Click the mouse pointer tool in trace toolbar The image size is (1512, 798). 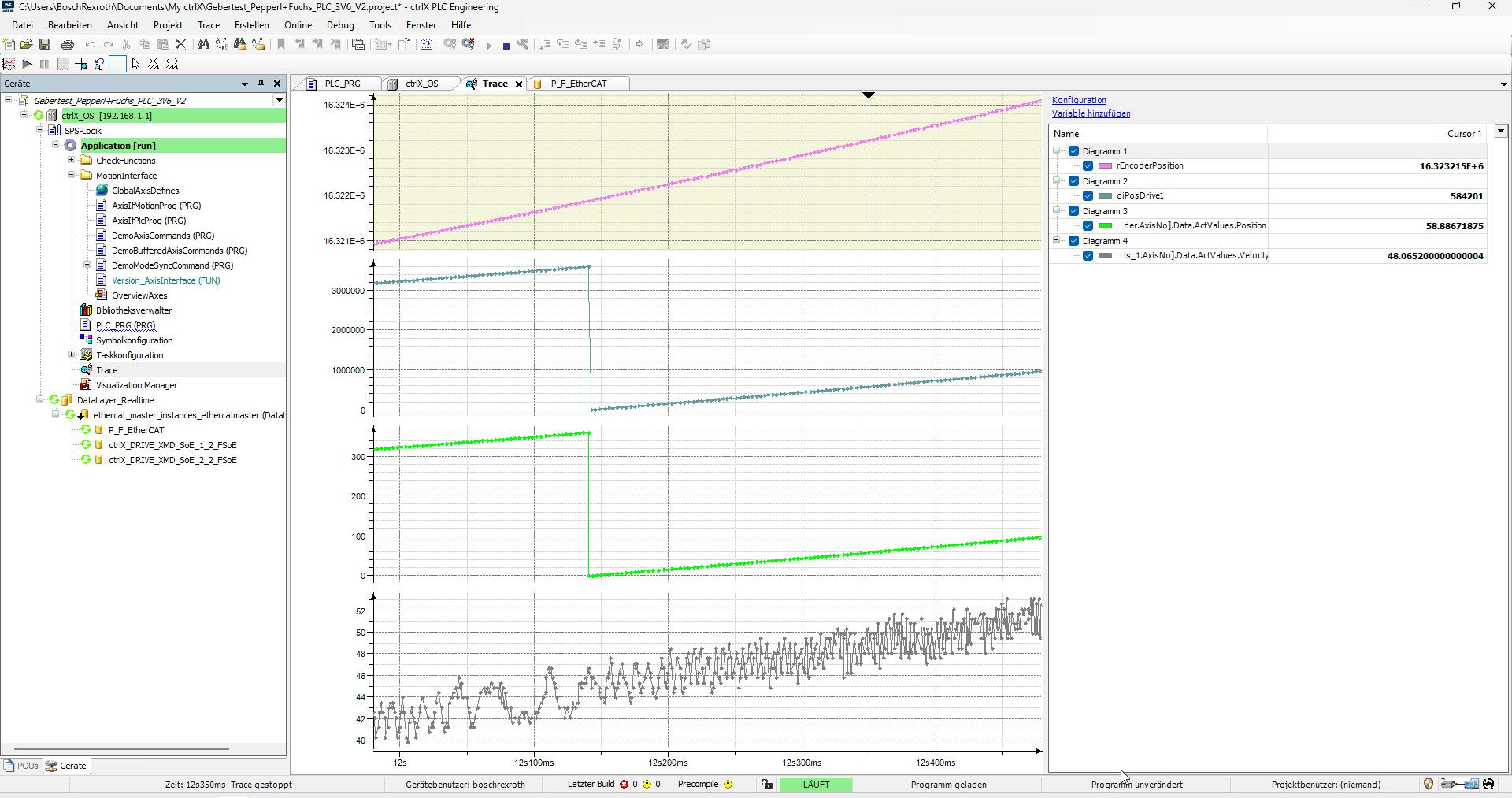pos(136,65)
